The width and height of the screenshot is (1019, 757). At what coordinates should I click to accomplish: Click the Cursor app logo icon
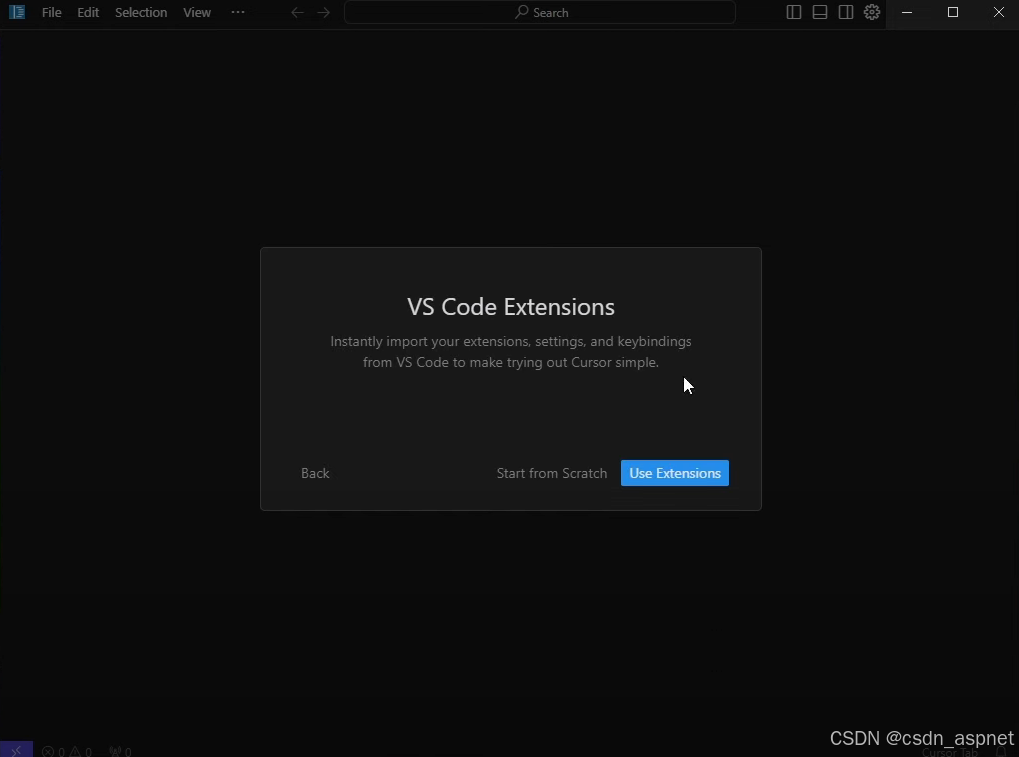17,12
